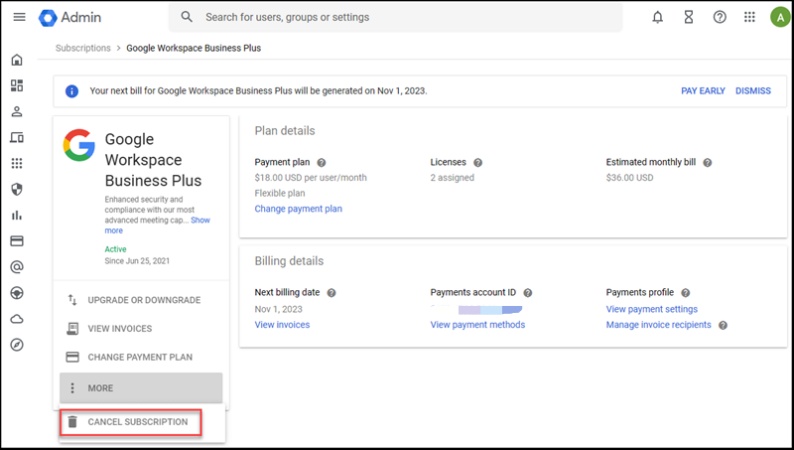Click help icon next to Licenses
Viewport: 794px width, 450px height.
[x=478, y=162]
